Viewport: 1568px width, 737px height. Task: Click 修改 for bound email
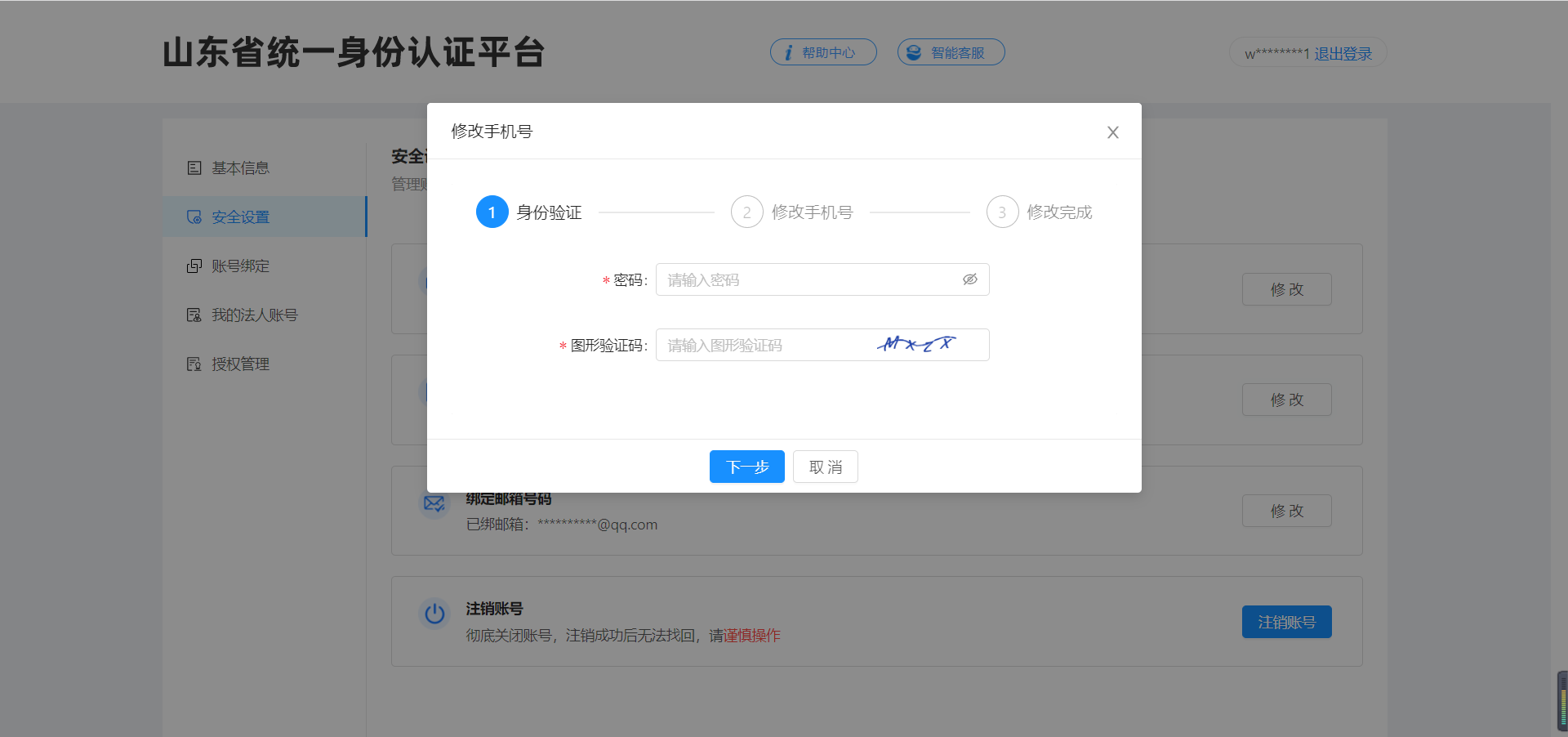(x=1286, y=511)
